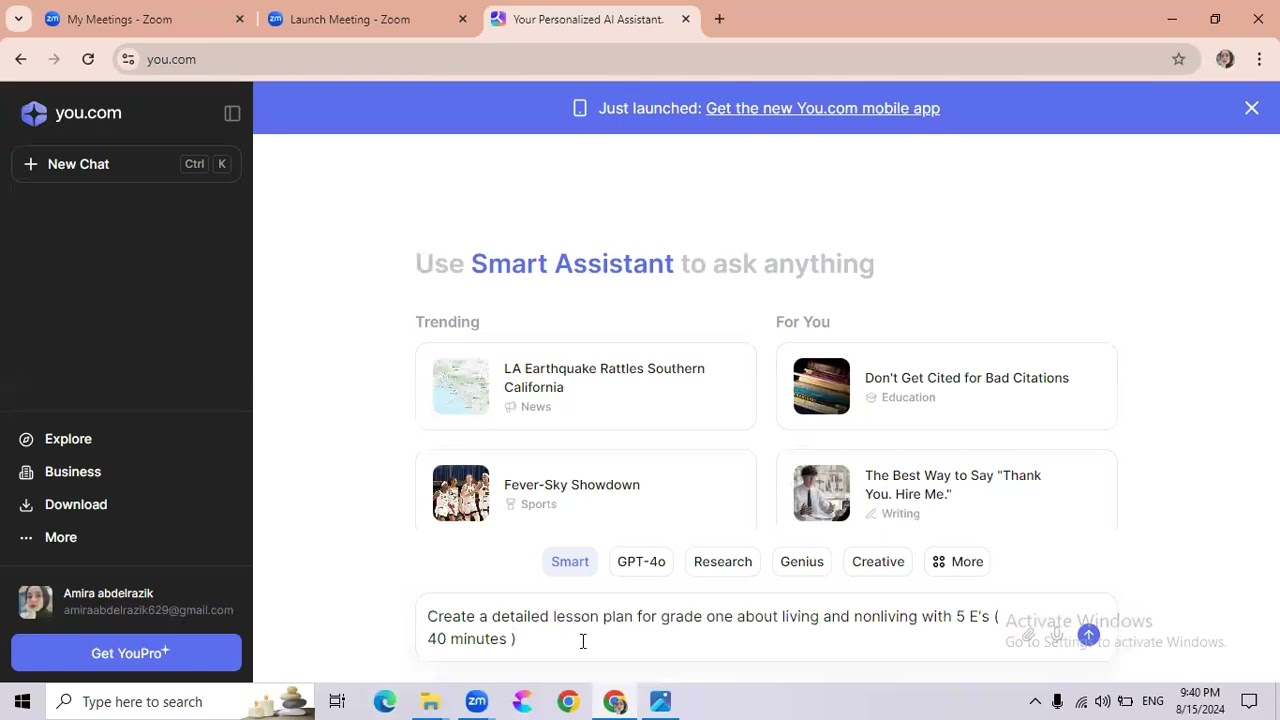The width and height of the screenshot is (1280, 720).
Task: Open Chrome three-dot menu
Action: 1259,59
